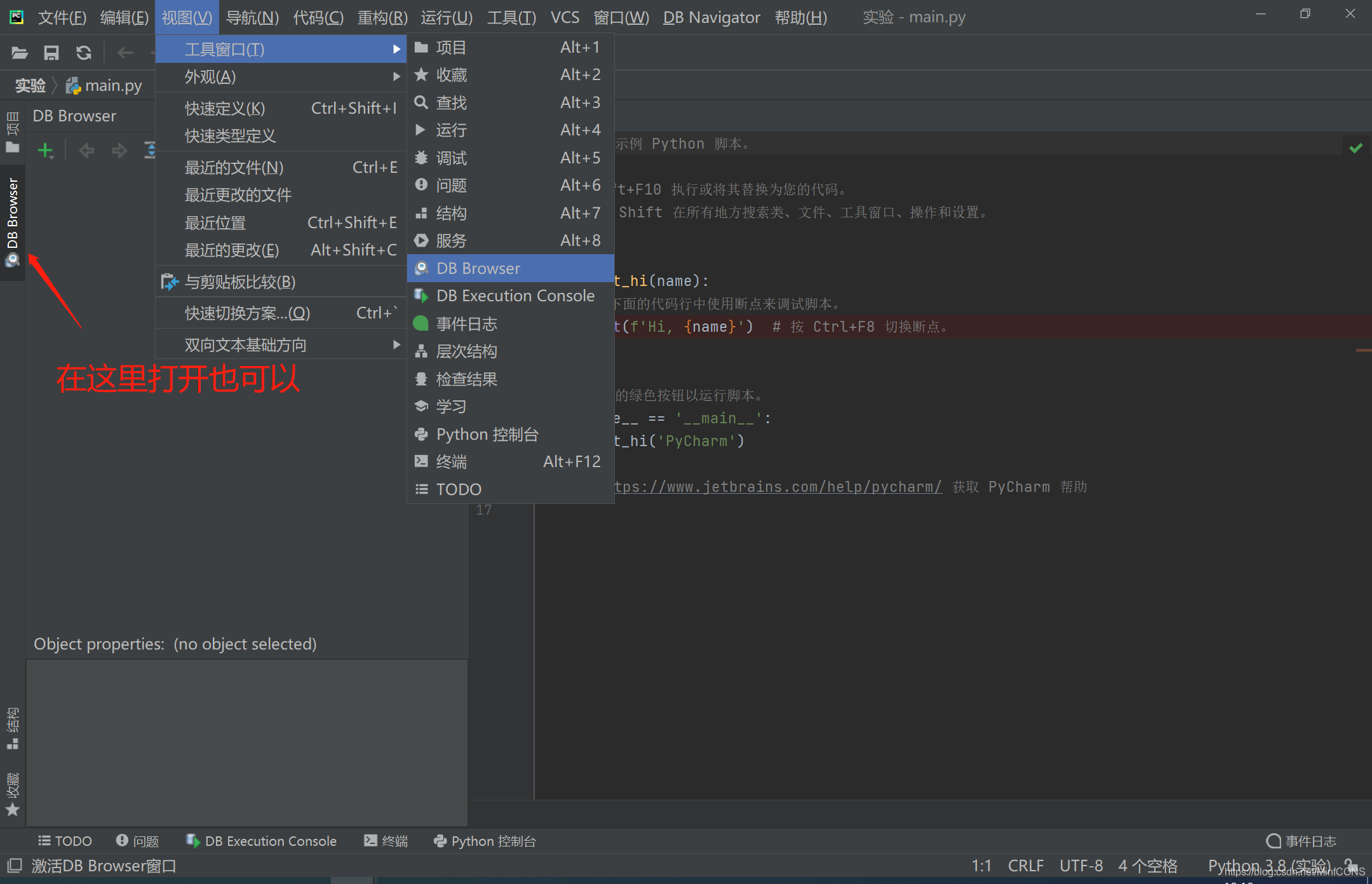Open Python Console bottom tab
The width and height of the screenshot is (1372, 884).
(x=485, y=841)
